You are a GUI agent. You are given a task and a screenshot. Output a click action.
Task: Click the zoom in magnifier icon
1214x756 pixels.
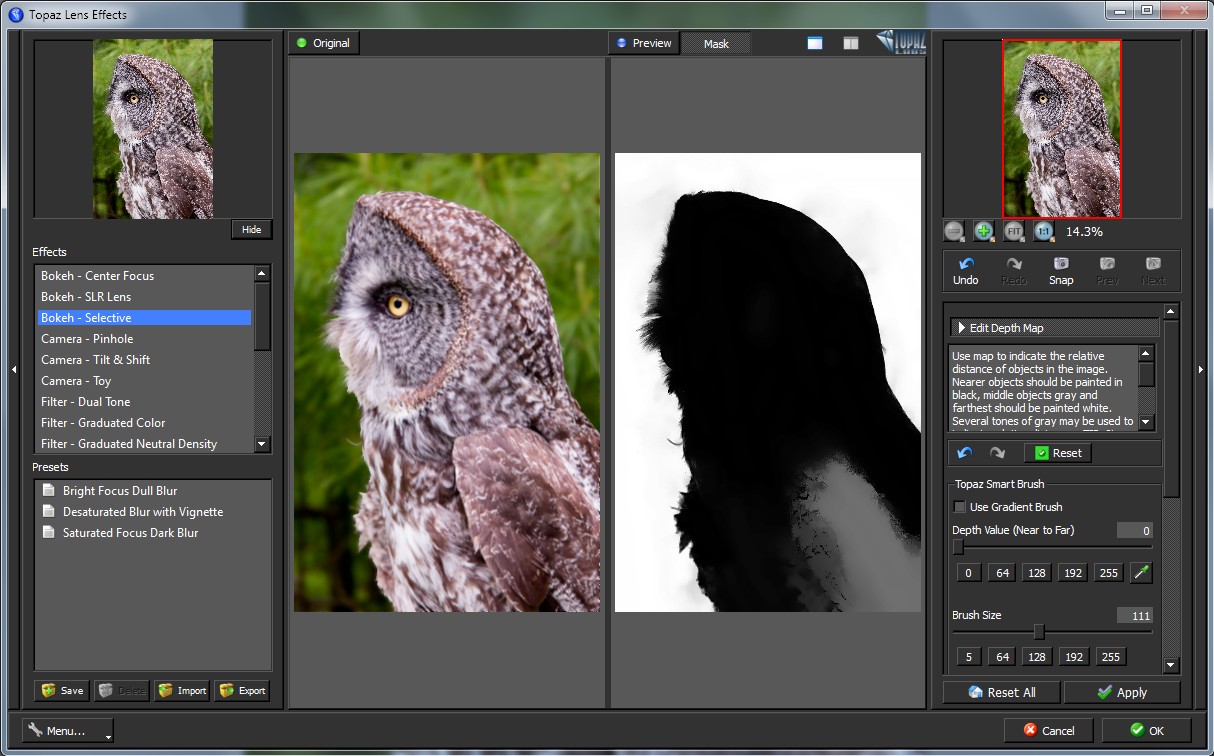pos(984,231)
